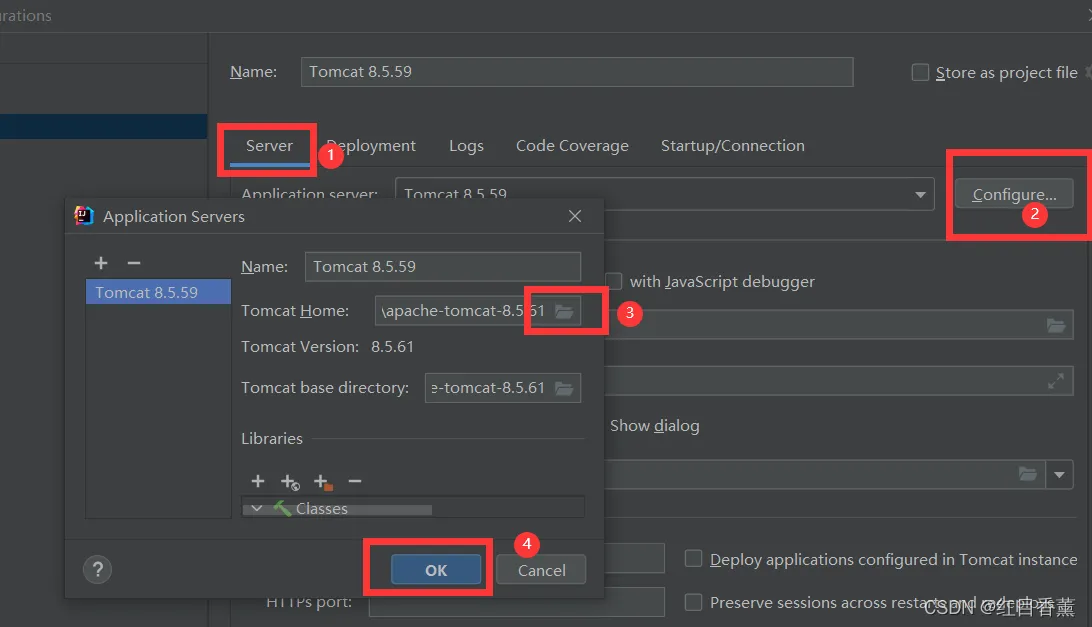Click IntelliJ logo in Application Servers title bar
This screenshot has width=1092, height=627.
pyautogui.click(x=84, y=216)
